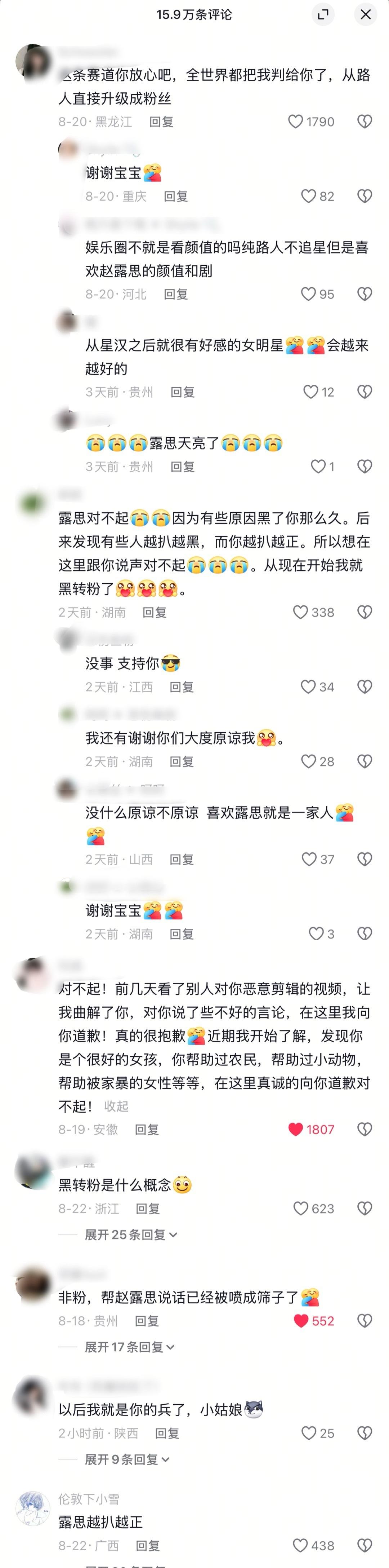Tap broken heart beside the 338-like comment

[364, 612]
